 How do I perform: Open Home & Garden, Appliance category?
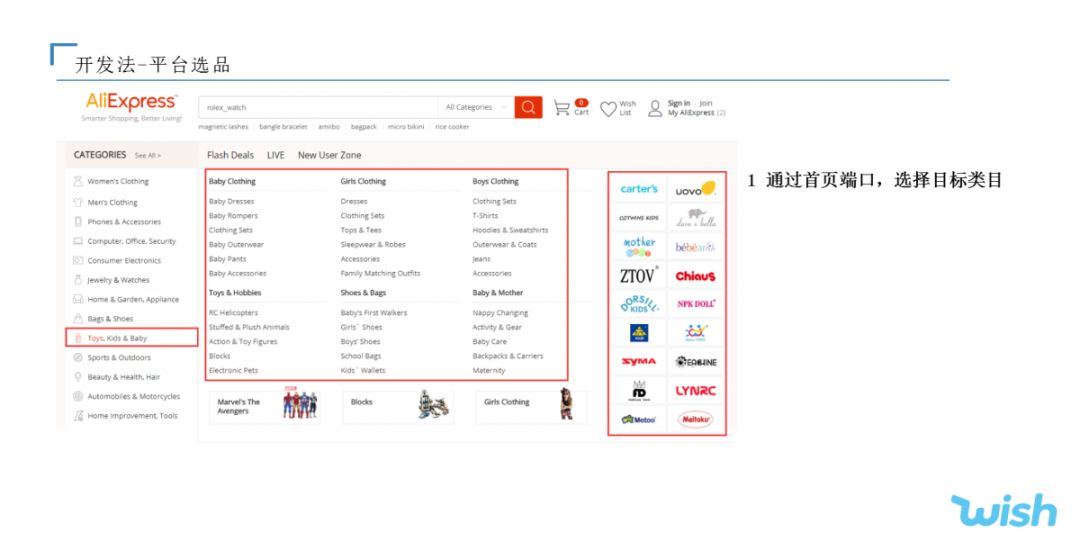pos(133,300)
